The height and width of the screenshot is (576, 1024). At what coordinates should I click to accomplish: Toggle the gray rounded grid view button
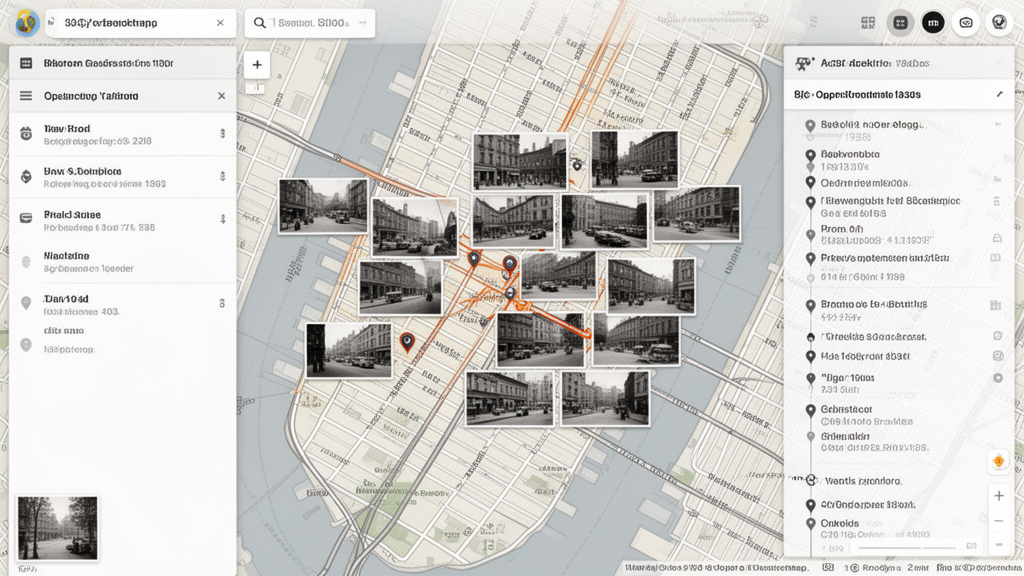click(900, 23)
